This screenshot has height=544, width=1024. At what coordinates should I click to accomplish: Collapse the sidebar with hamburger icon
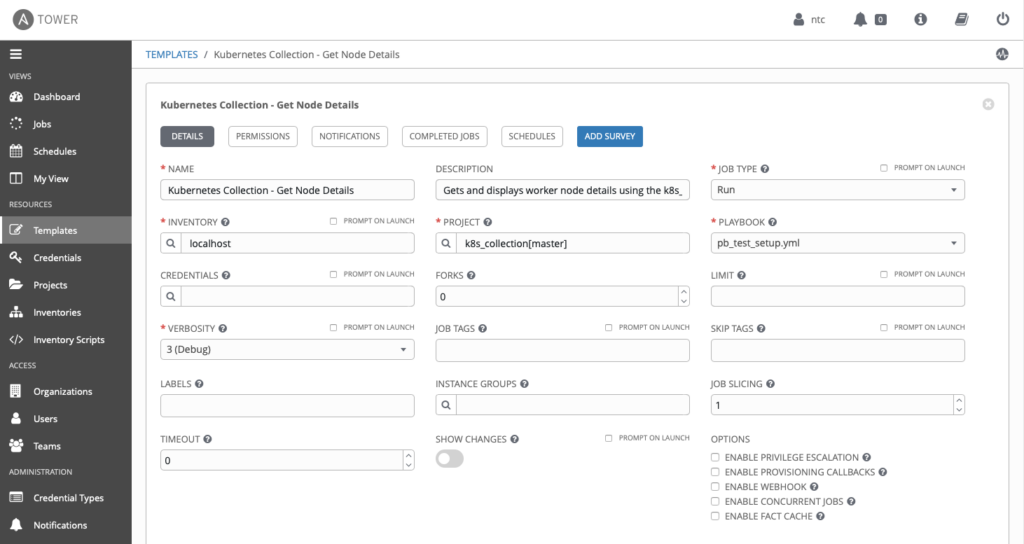click(x=16, y=54)
